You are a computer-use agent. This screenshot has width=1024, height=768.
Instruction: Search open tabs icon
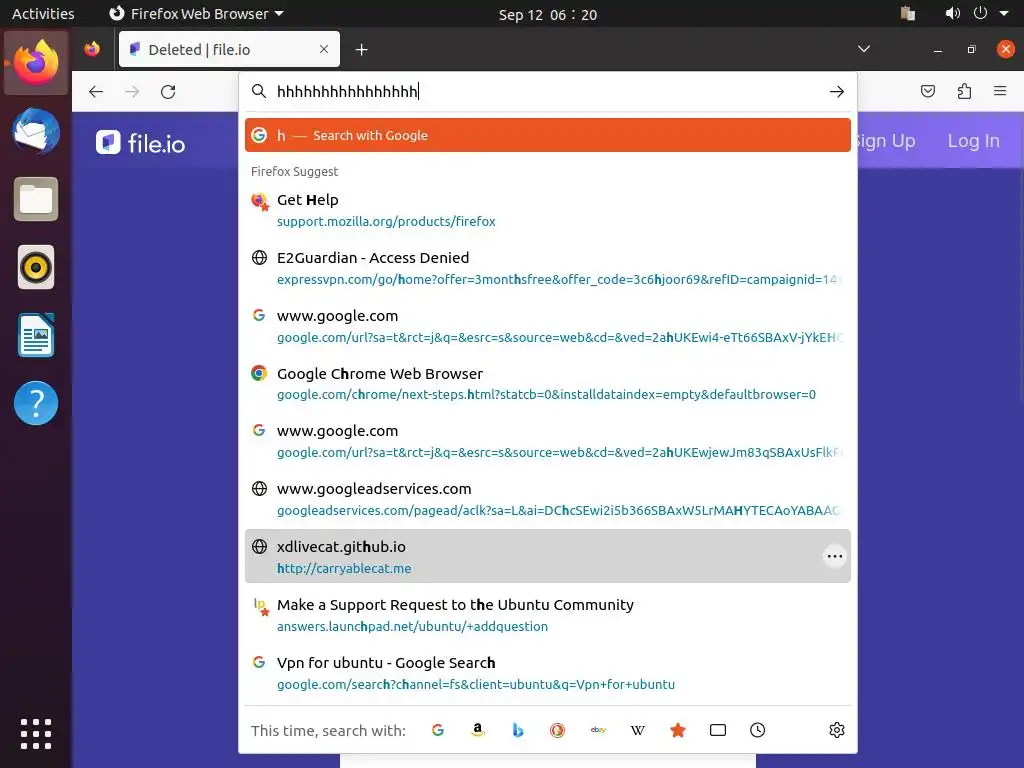(718, 730)
